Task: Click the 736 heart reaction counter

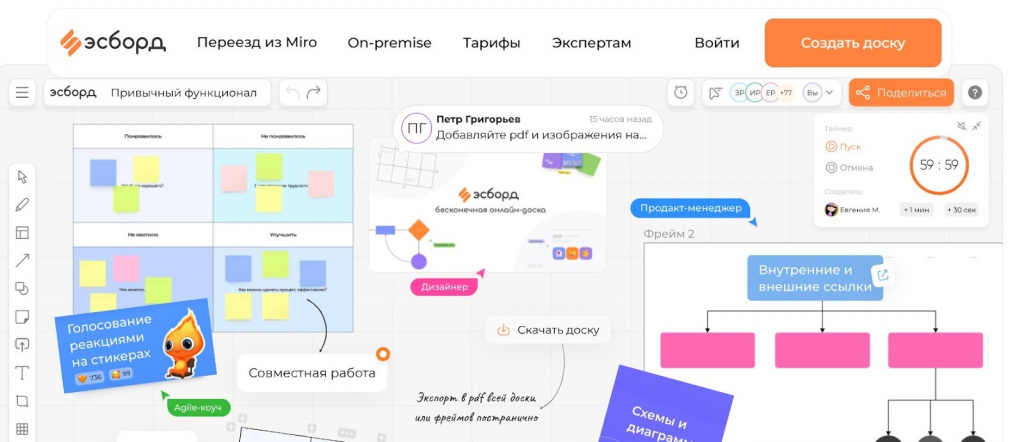Action: (x=90, y=377)
